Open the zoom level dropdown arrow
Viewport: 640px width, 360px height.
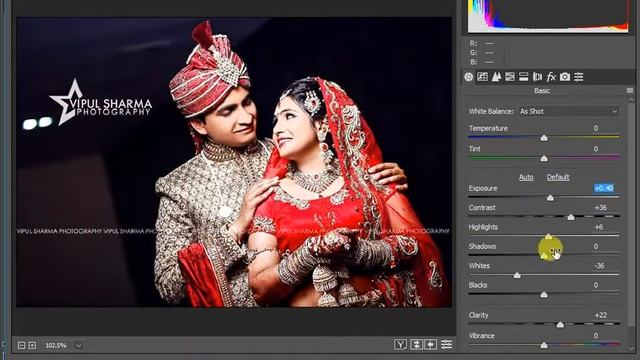79,346
